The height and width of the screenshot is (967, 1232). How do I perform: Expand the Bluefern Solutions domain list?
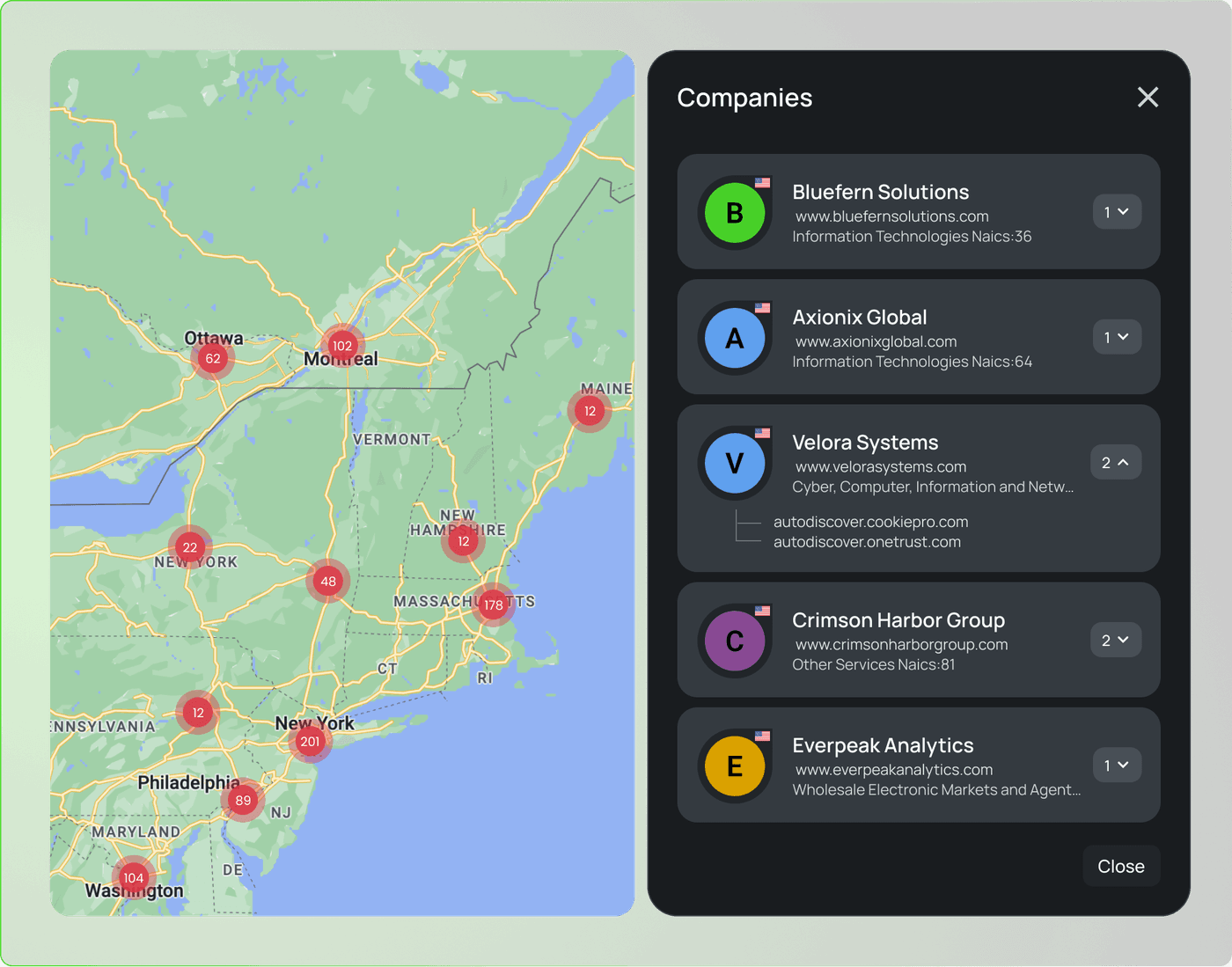tap(1117, 212)
